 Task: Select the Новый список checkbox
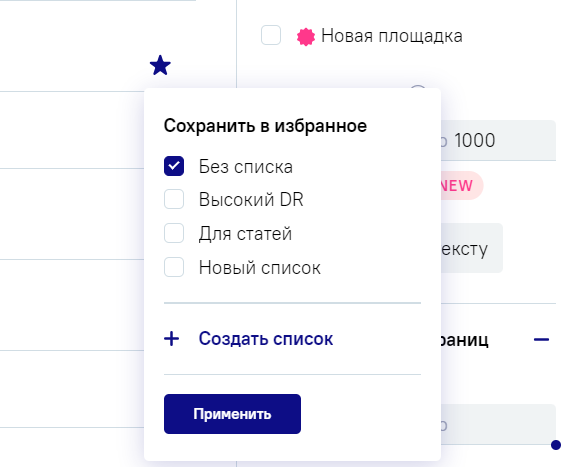(x=174, y=267)
